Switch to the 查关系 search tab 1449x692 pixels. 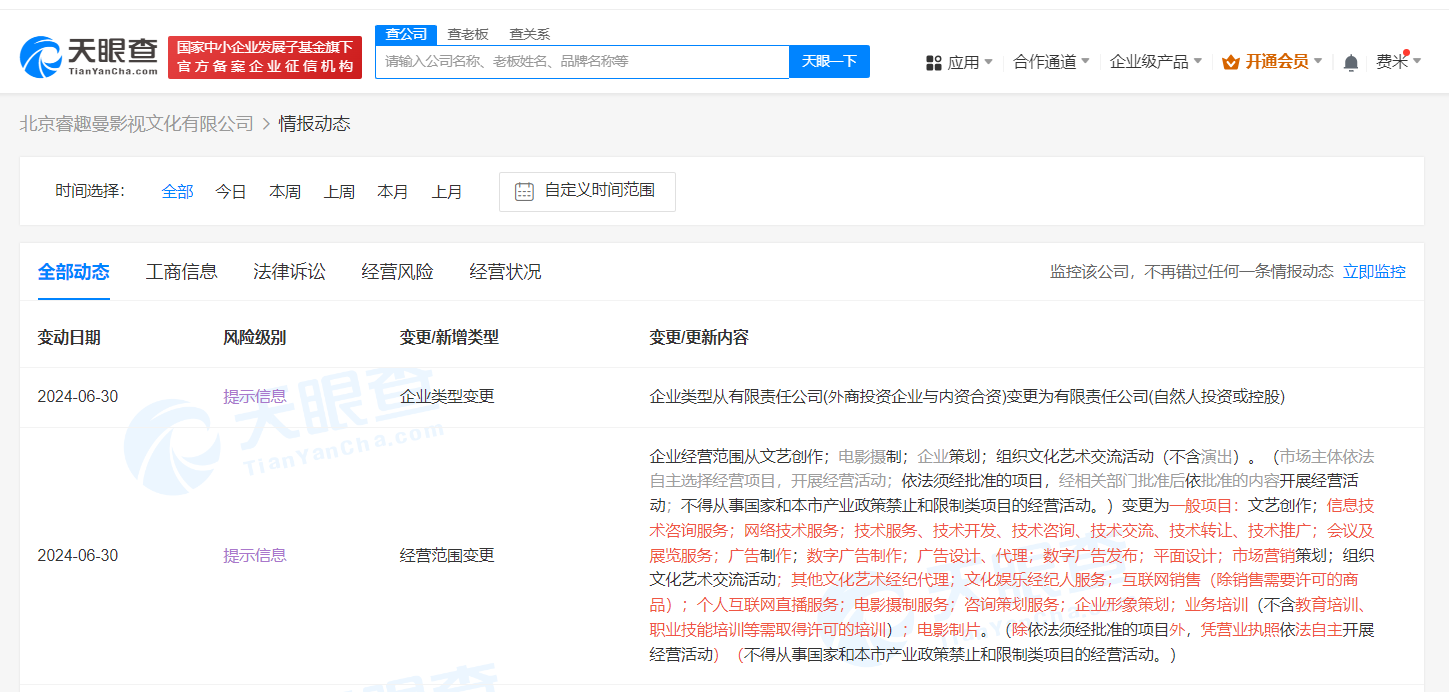pyautogui.click(x=528, y=33)
